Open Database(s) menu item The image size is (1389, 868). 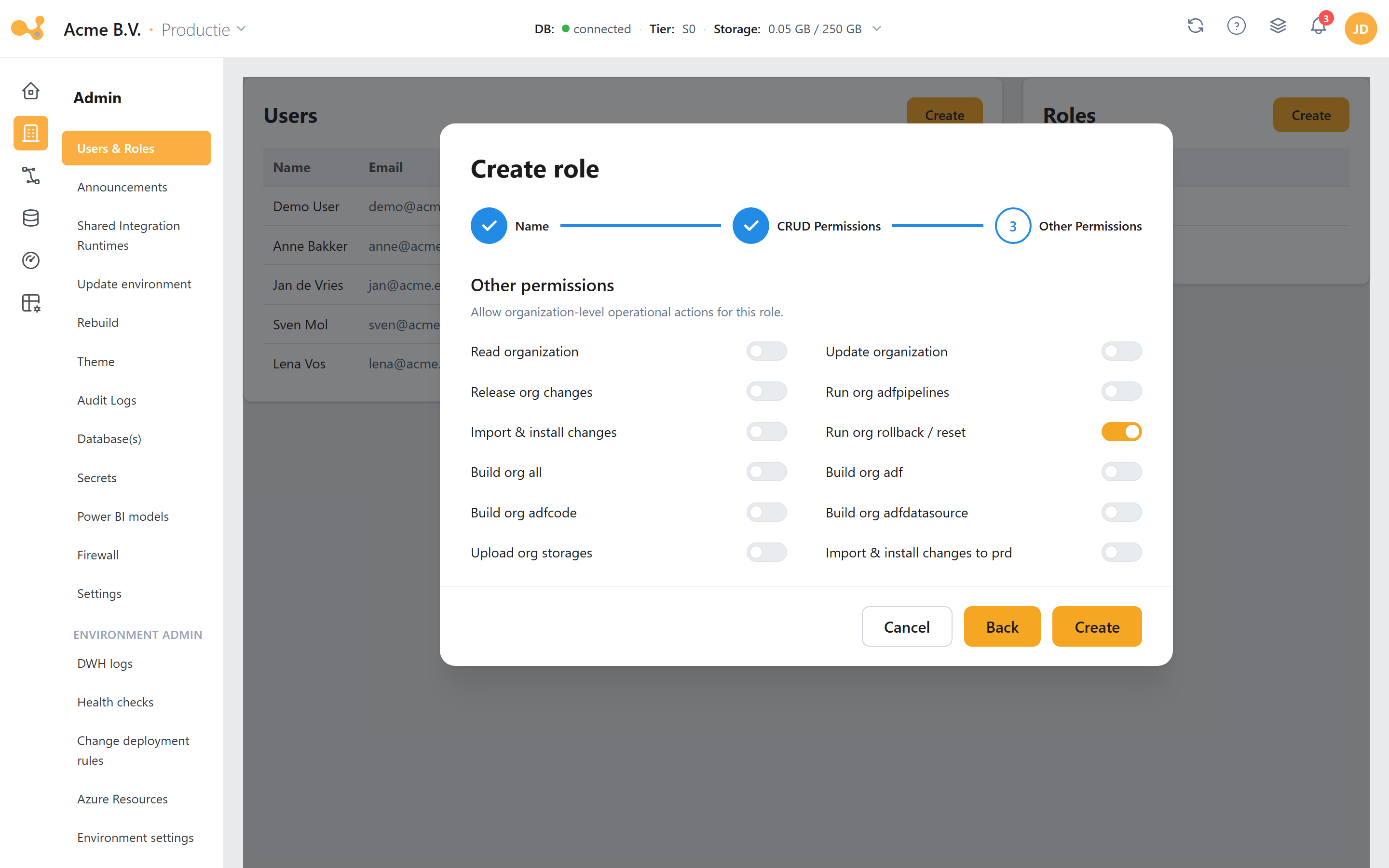pos(136,439)
